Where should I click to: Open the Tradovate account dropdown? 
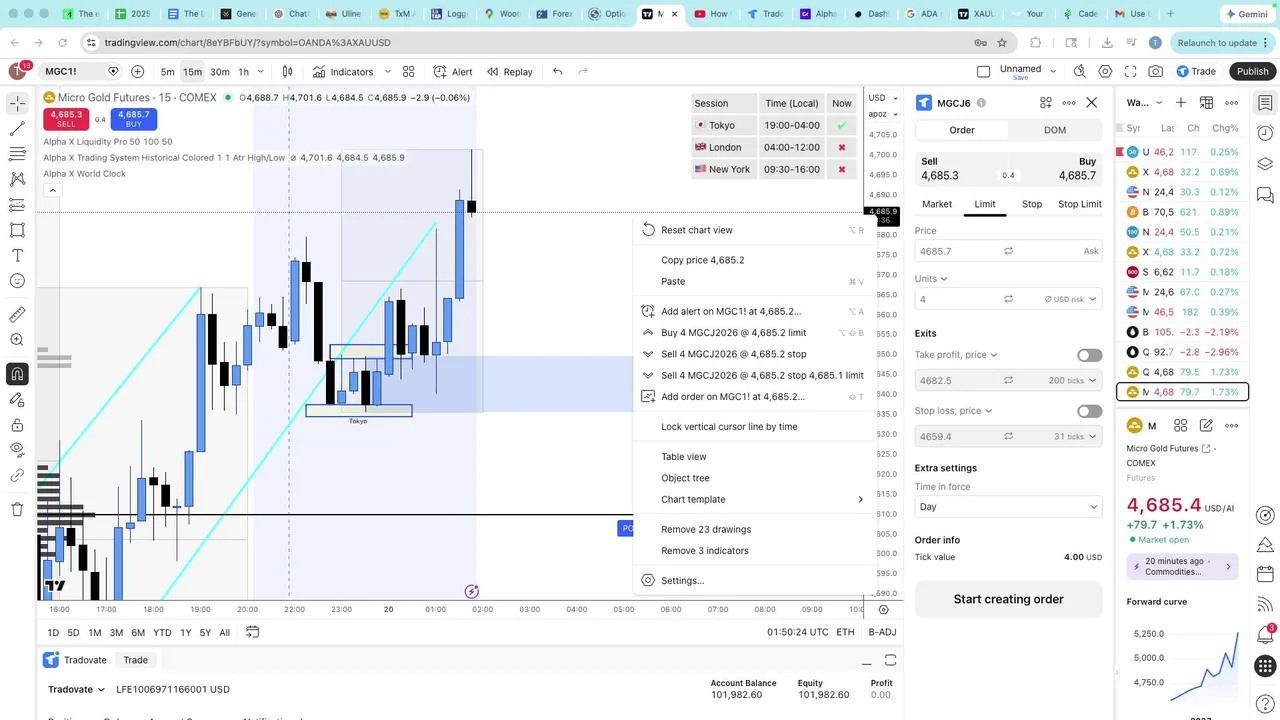76,689
